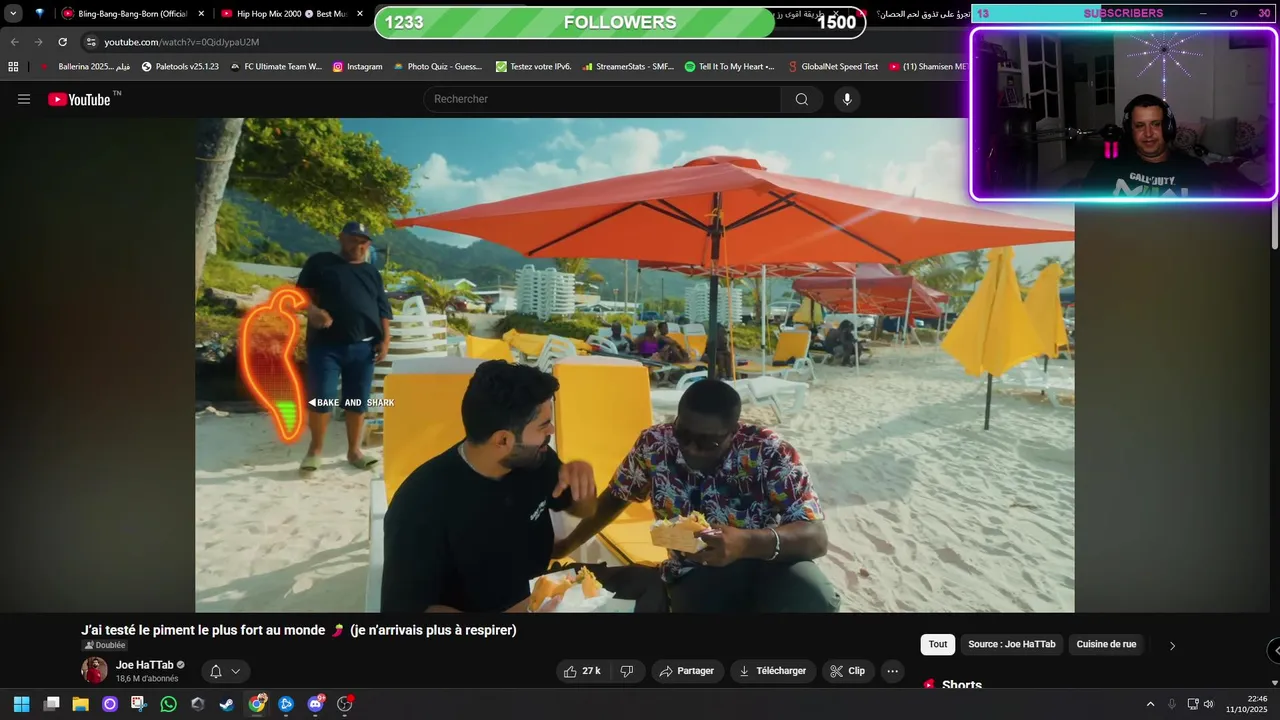Image resolution: width=1280 pixels, height=720 pixels.
Task: Open the system tray microphone indicator
Action: 1172,704
